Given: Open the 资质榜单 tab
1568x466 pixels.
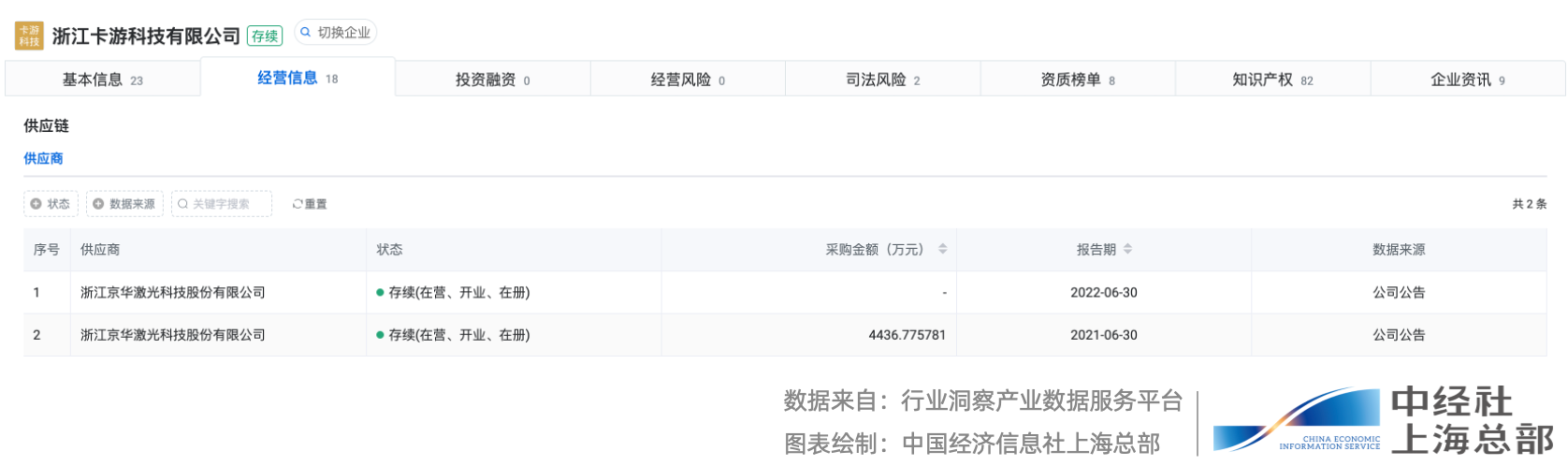Looking at the screenshot, I should [x=1077, y=80].
